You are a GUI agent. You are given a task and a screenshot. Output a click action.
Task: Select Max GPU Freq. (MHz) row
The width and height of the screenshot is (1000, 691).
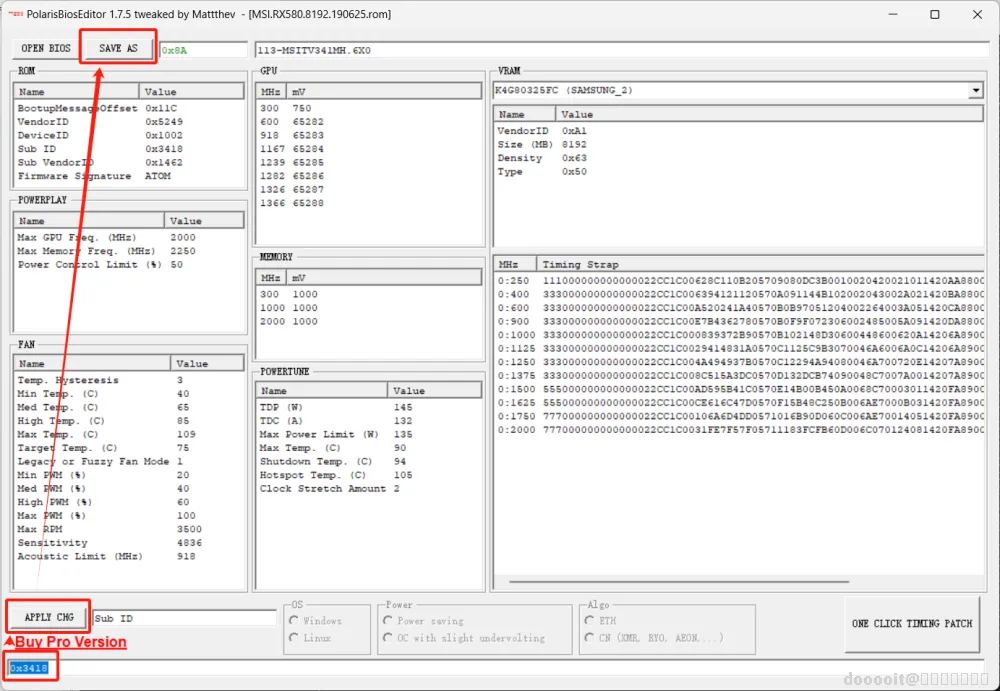click(128, 237)
